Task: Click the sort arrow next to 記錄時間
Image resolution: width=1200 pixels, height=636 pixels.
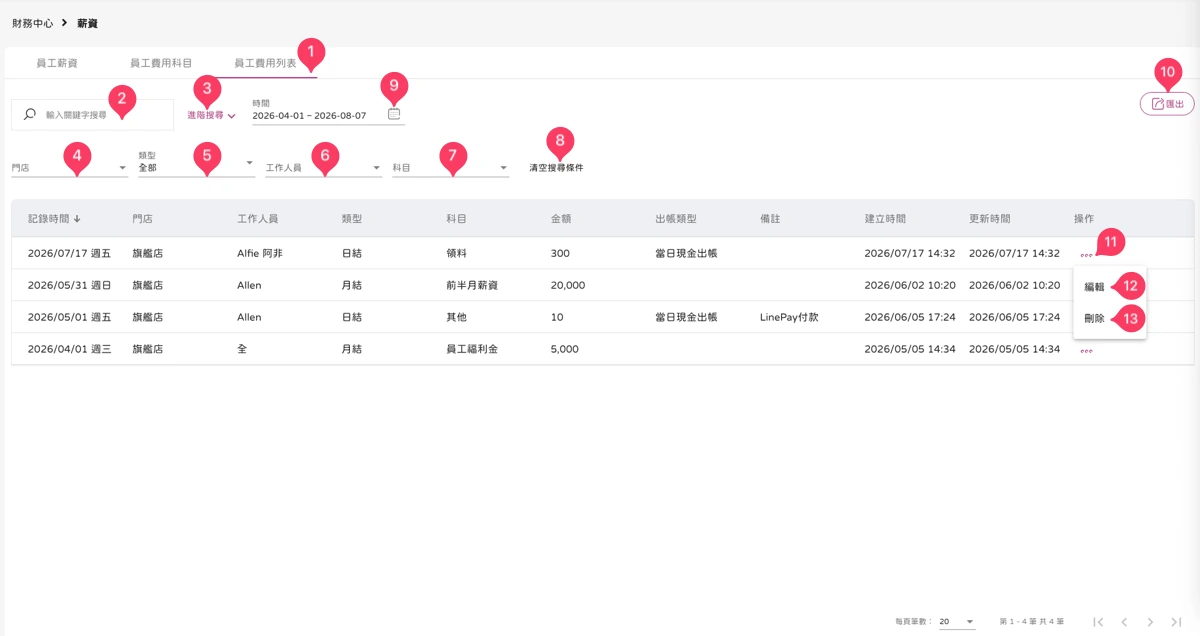Action: (78, 218)
